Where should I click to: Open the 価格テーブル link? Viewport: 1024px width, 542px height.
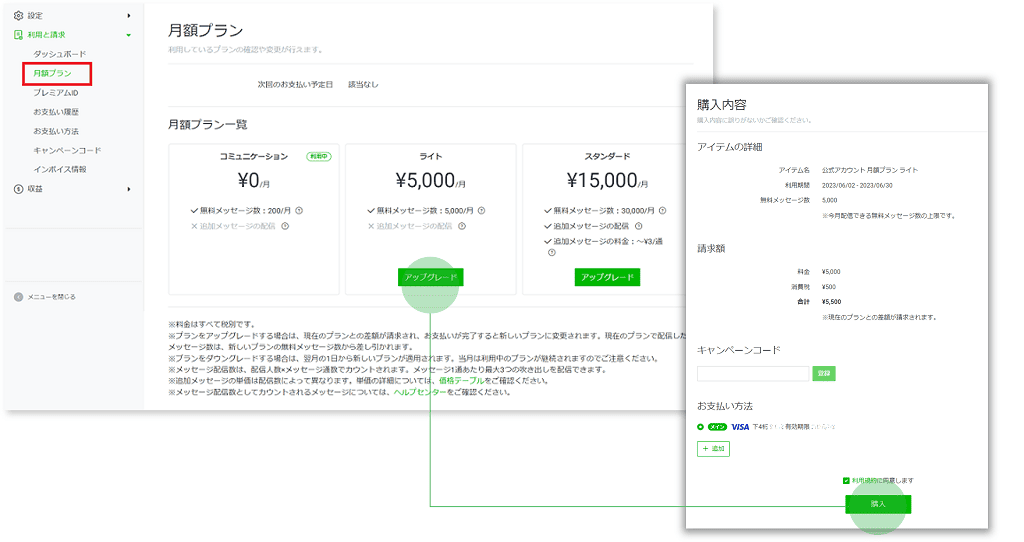tap(460, 381)
